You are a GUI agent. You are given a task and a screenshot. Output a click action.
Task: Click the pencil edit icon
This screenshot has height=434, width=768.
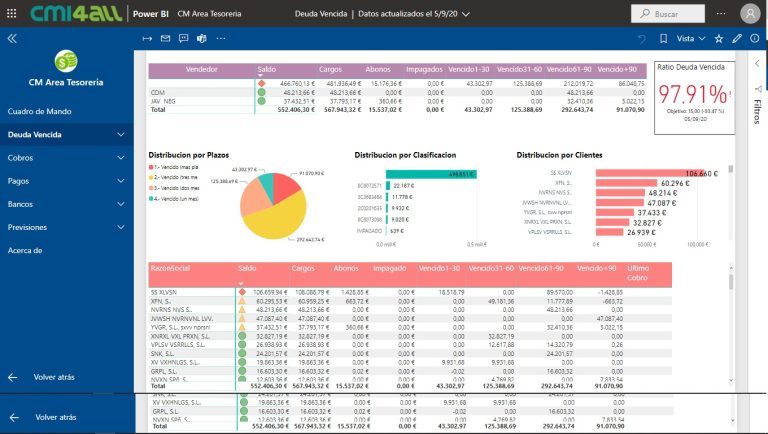coord(737,38)
